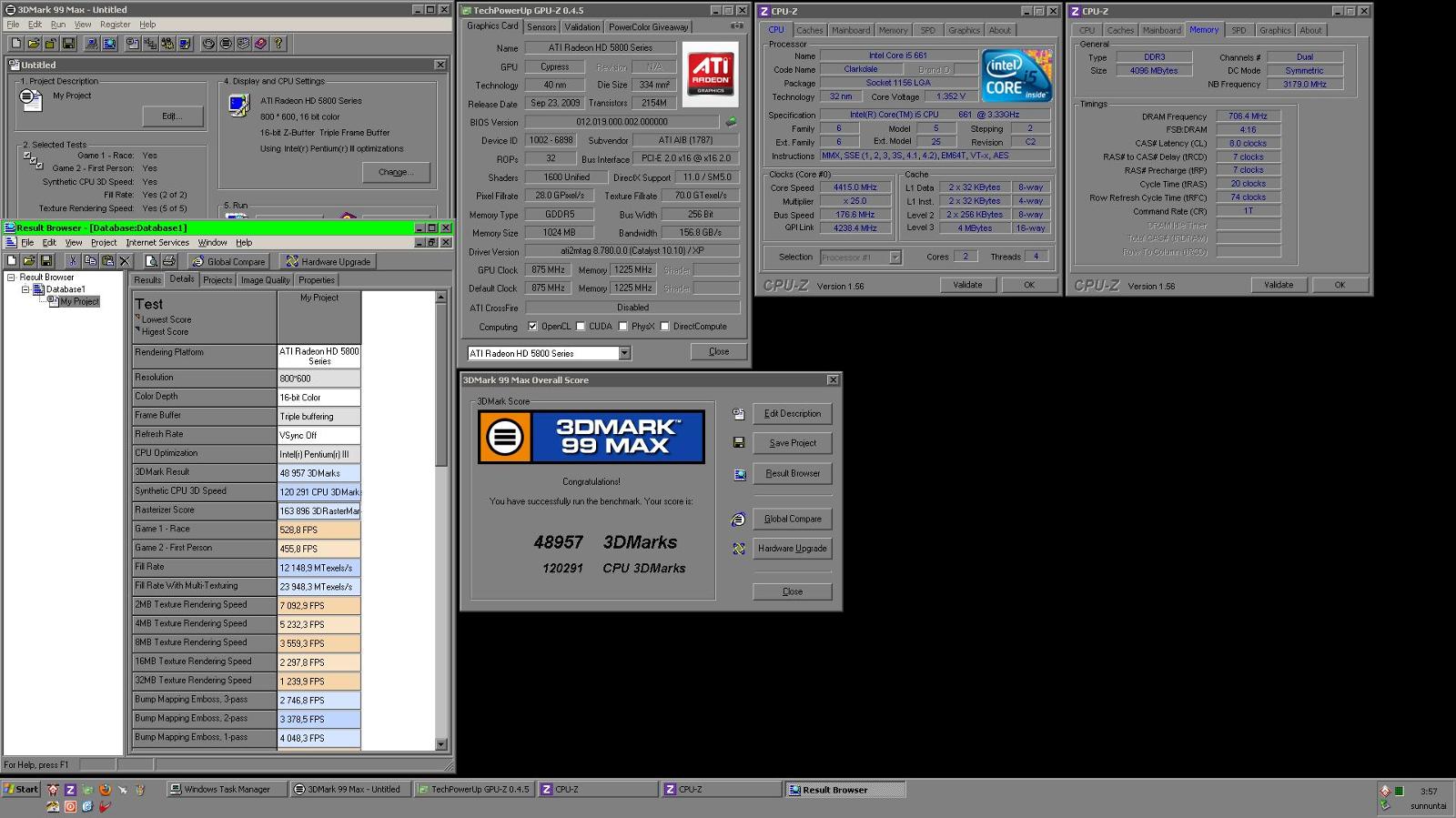
Task: Click the floppy Save icon in 3DMark toolbar
Action: coord(68,43)
